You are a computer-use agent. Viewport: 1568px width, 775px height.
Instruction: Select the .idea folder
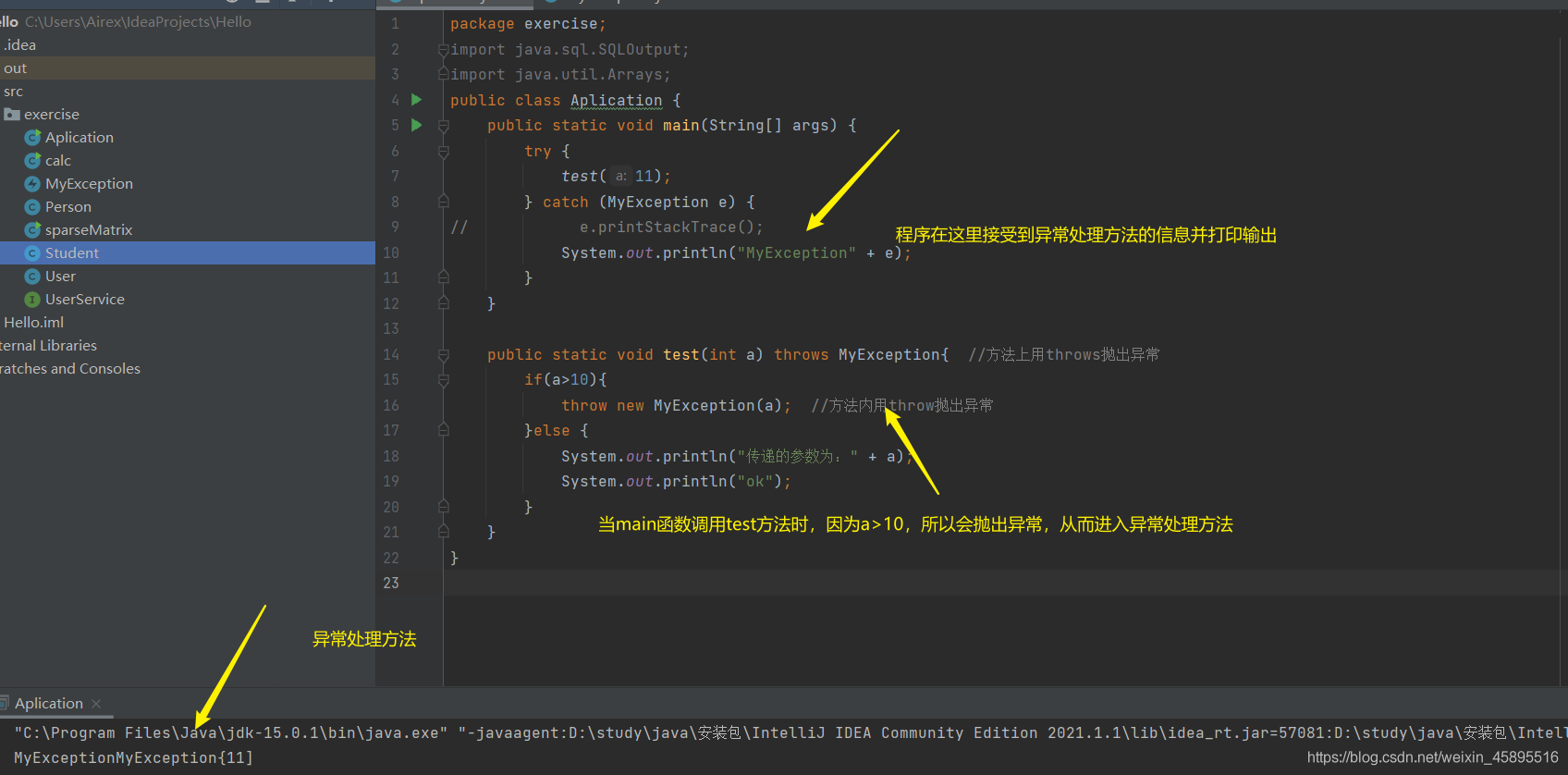pyautogui.click(x=18, y=44)
